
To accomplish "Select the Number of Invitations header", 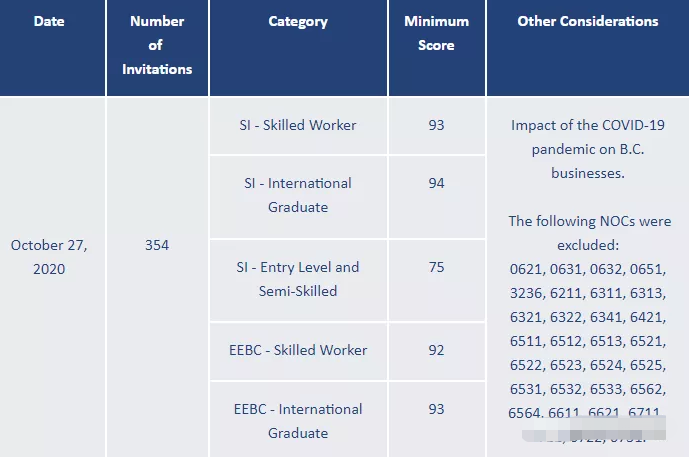I will pyautogui.click(x=157, y=45).
